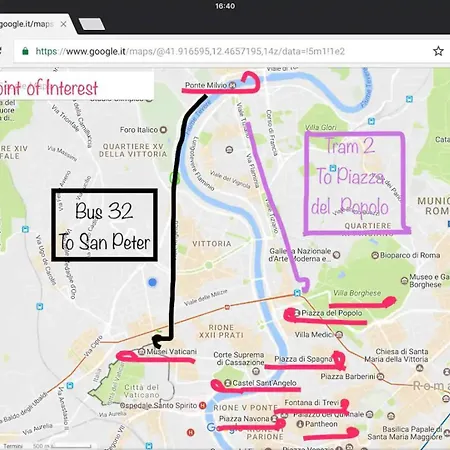Select Foro Italico map marker

[163, 130]
